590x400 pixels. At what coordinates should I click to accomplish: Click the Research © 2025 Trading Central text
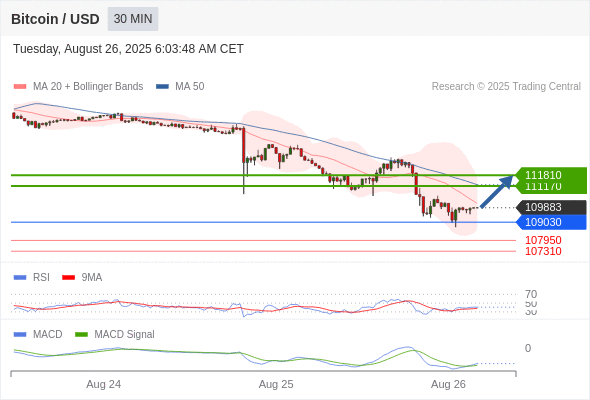pos(506,87)
